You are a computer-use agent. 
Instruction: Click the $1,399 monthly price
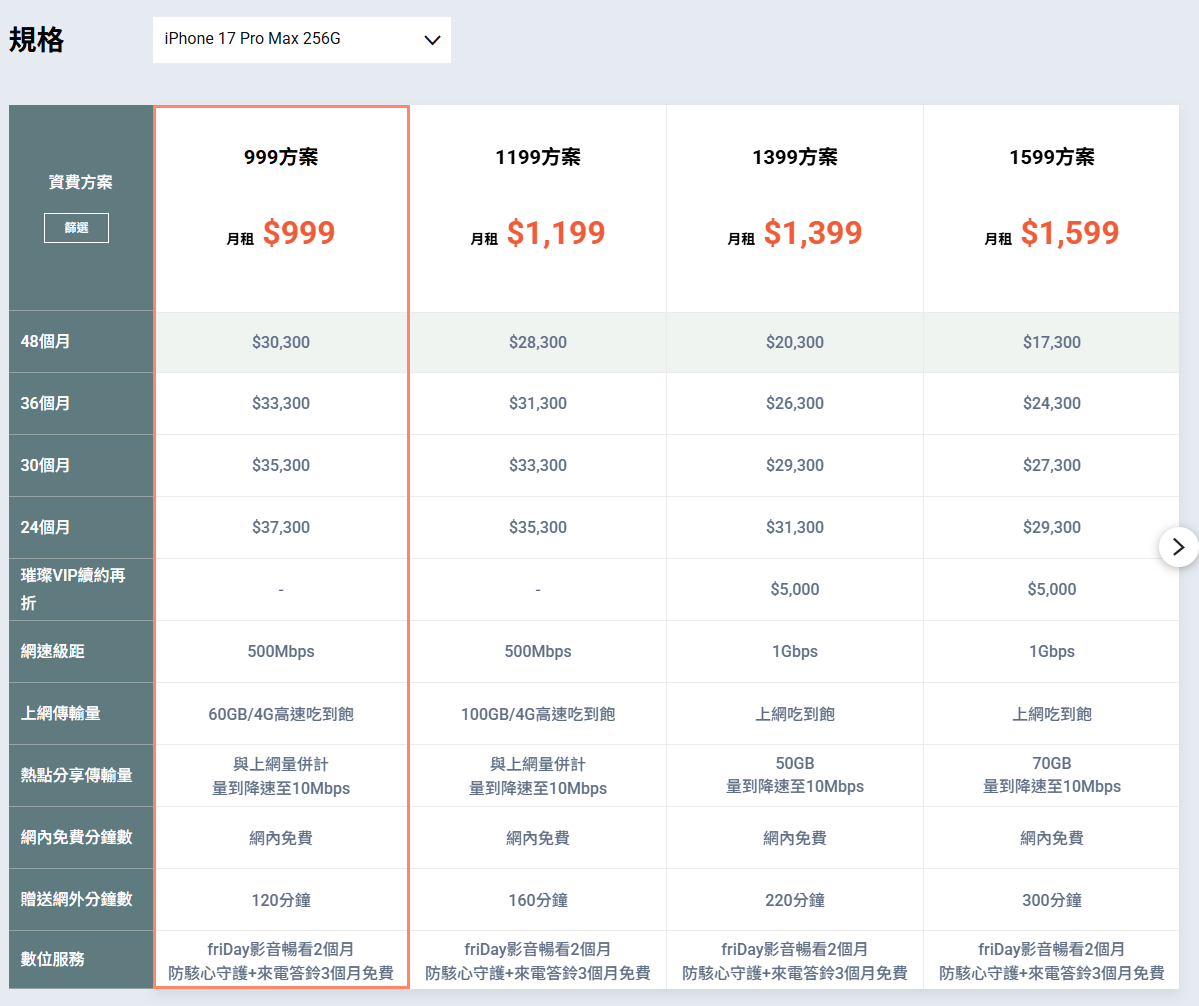pos(813,232)
